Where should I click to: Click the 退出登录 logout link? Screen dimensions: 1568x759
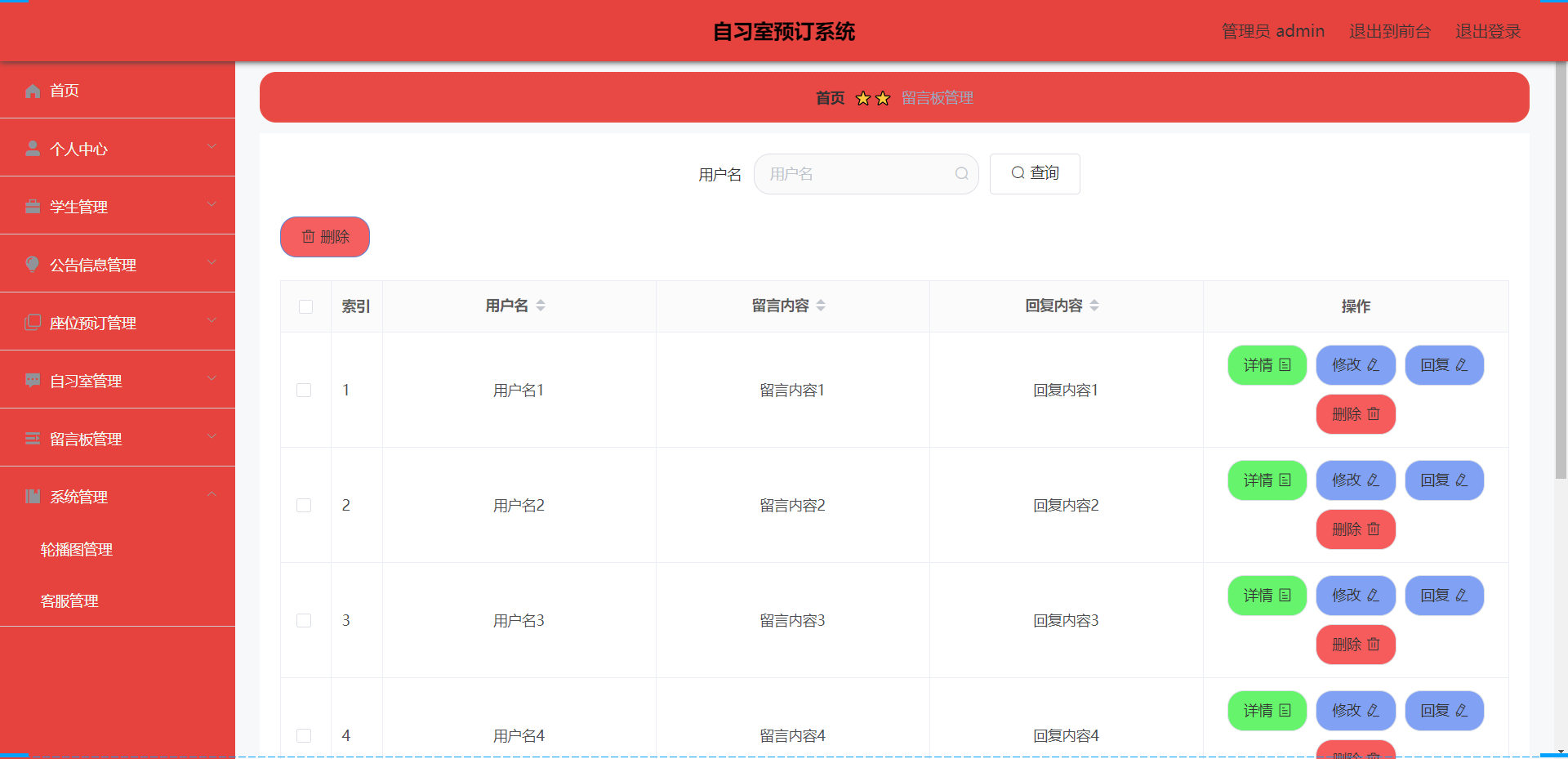pyautogui.click(x=1488, y=31)
